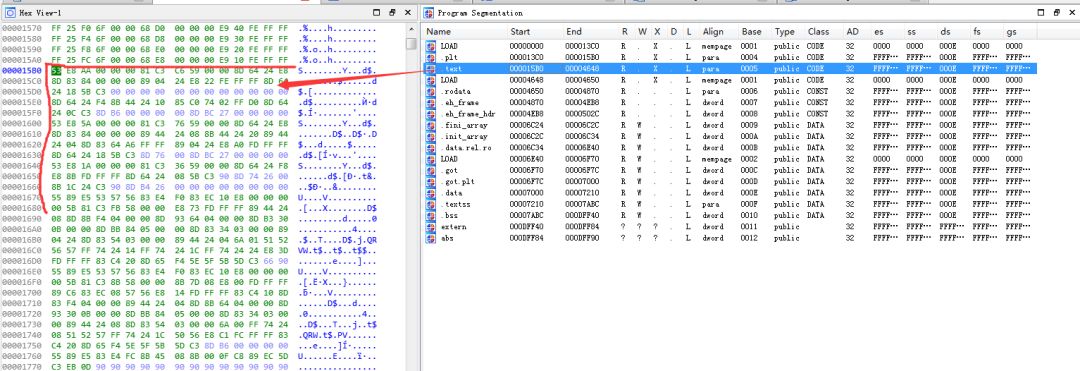Click end address 00004870 of .rodata
This screenshot has width=1080, height=371.
point(583,91)
